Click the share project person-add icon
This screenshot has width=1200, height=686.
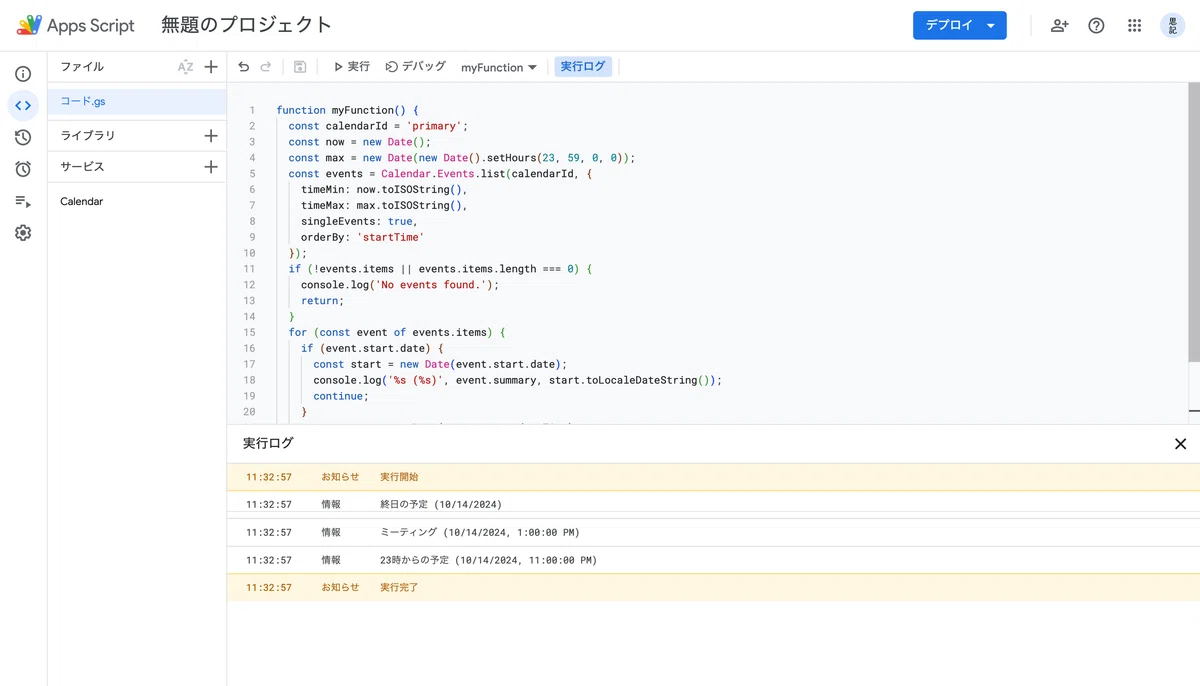[x=1059, y=26]
